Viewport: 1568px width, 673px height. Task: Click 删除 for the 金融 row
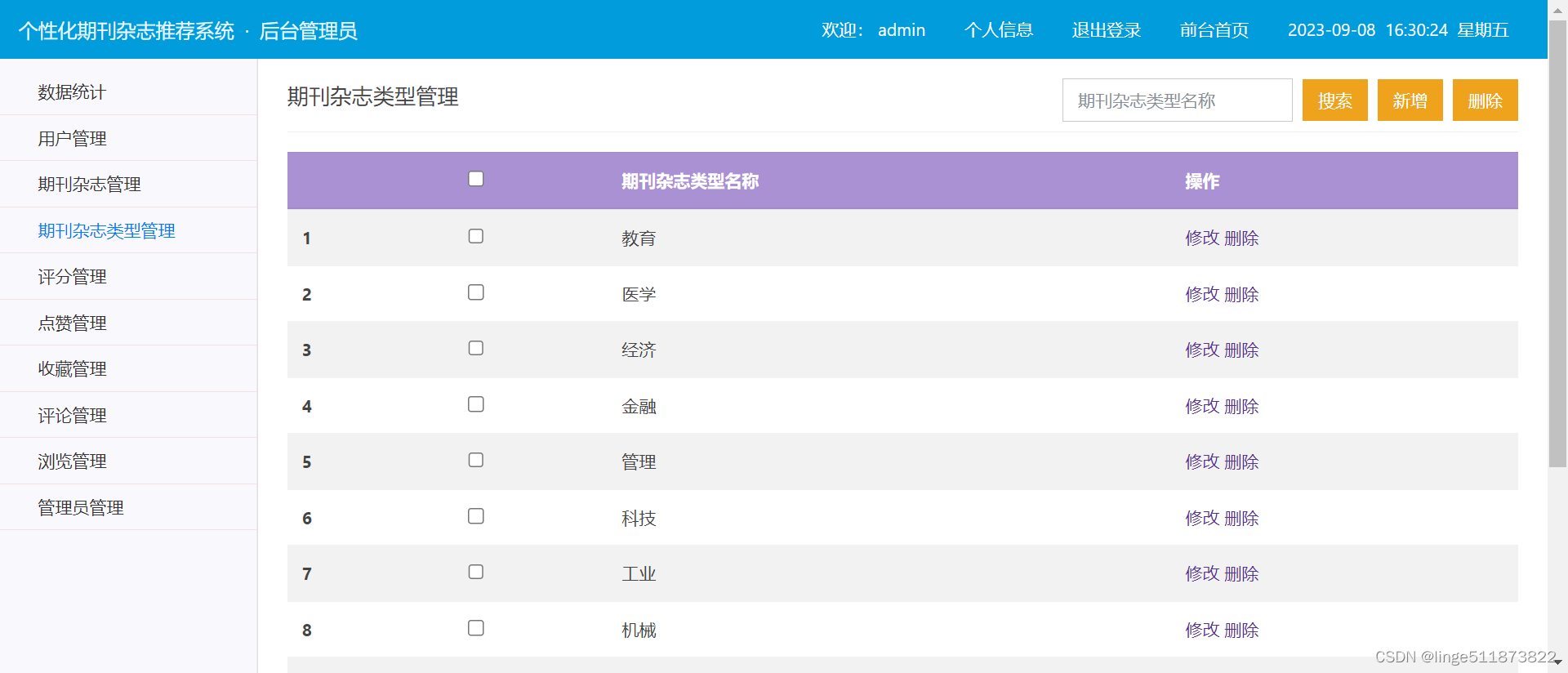coord(1241,406)
